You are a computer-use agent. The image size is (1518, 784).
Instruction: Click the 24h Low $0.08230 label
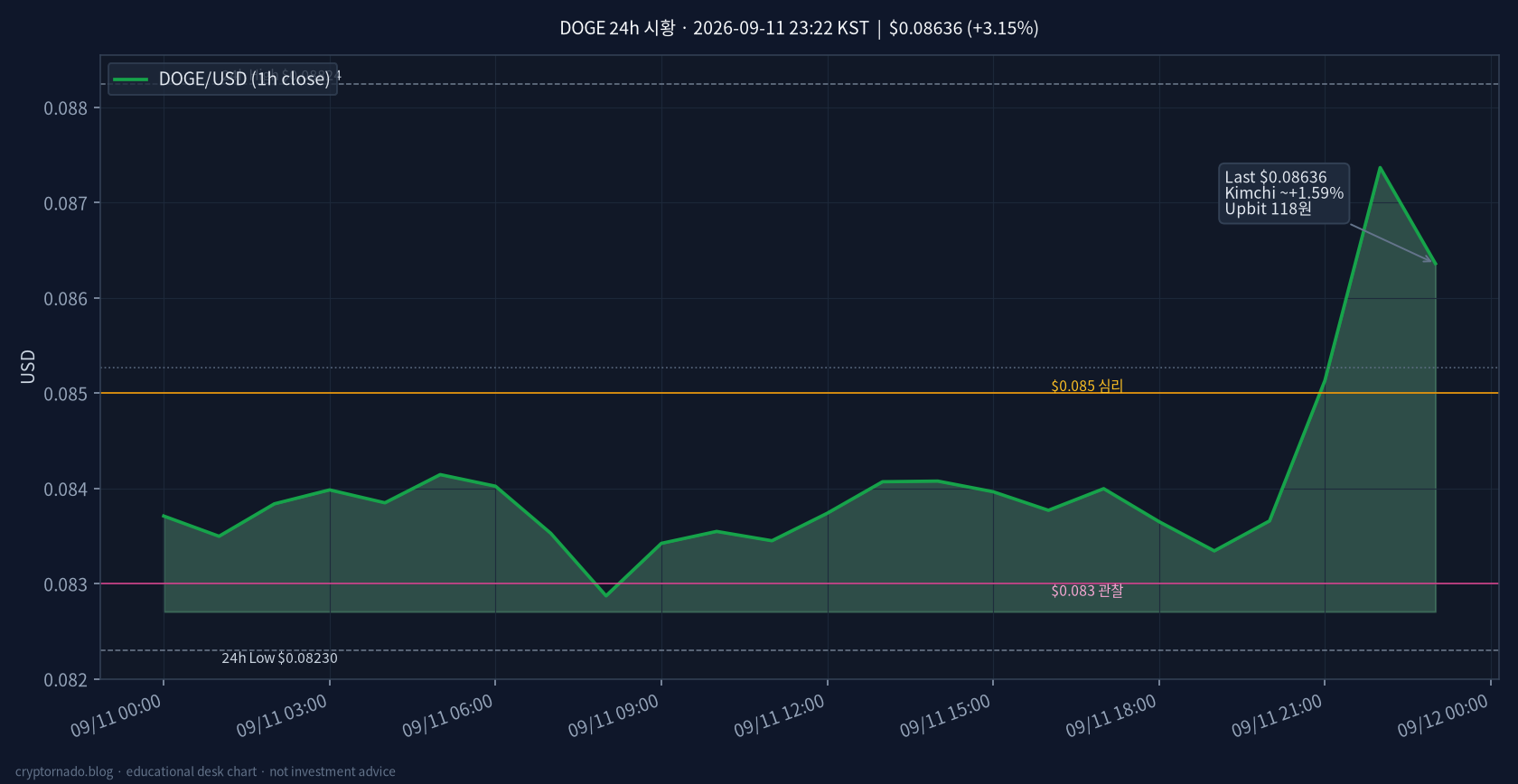coord(279,658)
